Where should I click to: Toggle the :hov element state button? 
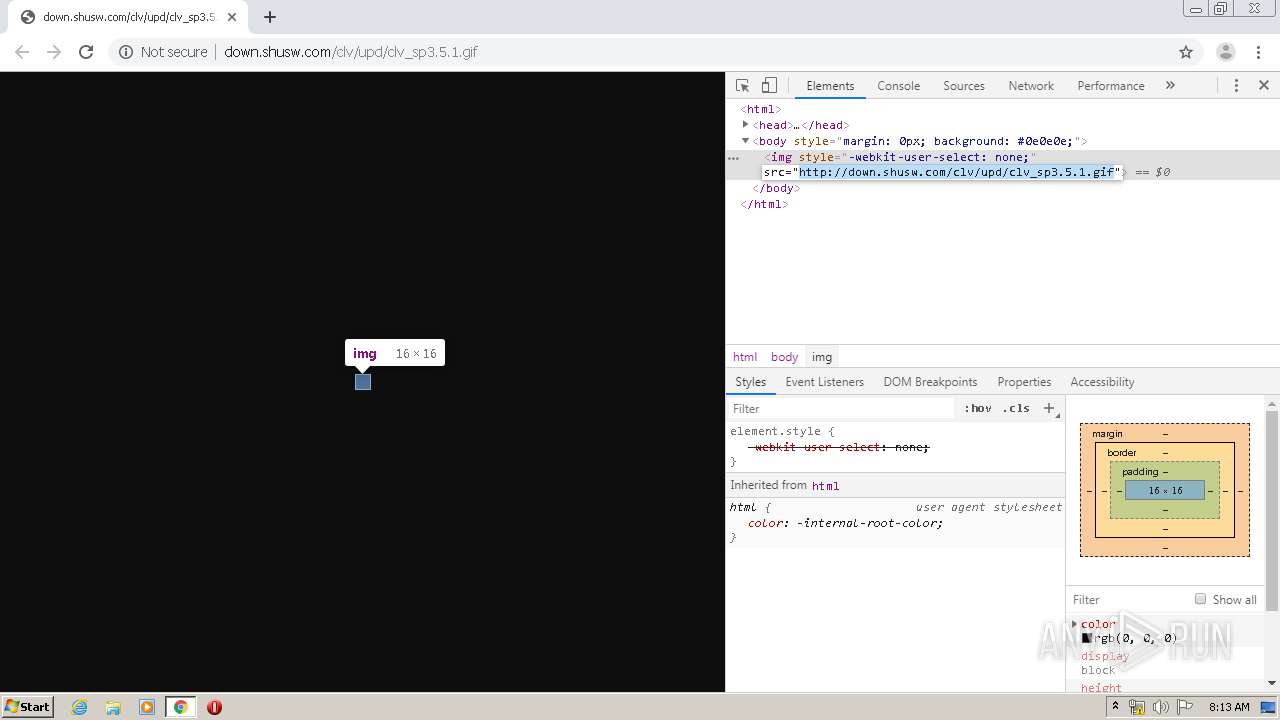pos(978,409)
